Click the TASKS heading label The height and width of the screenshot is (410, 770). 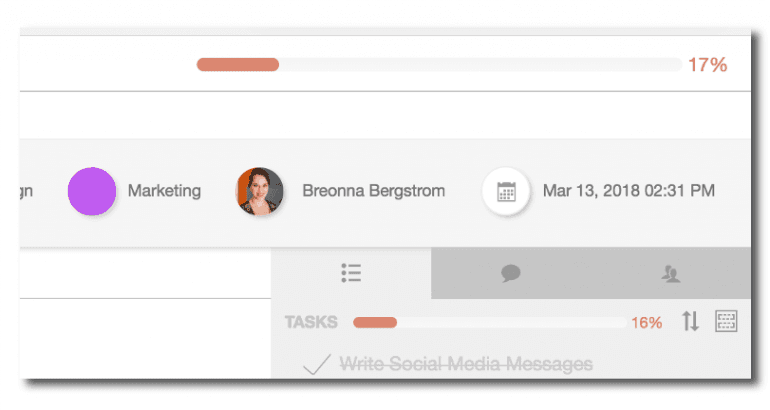coord(311,323)
